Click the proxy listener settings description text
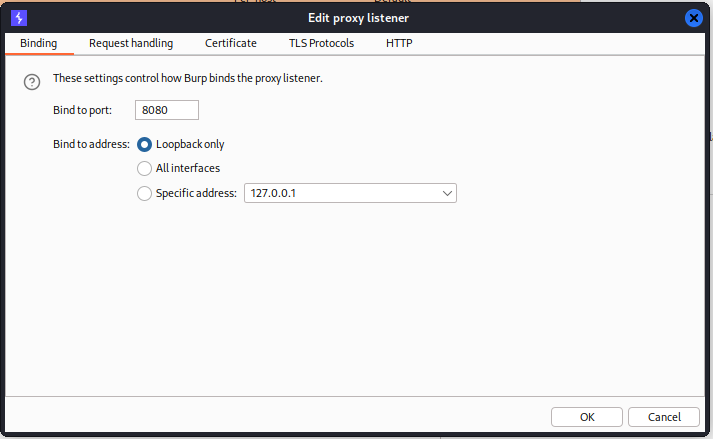 [x=188, y=78]
